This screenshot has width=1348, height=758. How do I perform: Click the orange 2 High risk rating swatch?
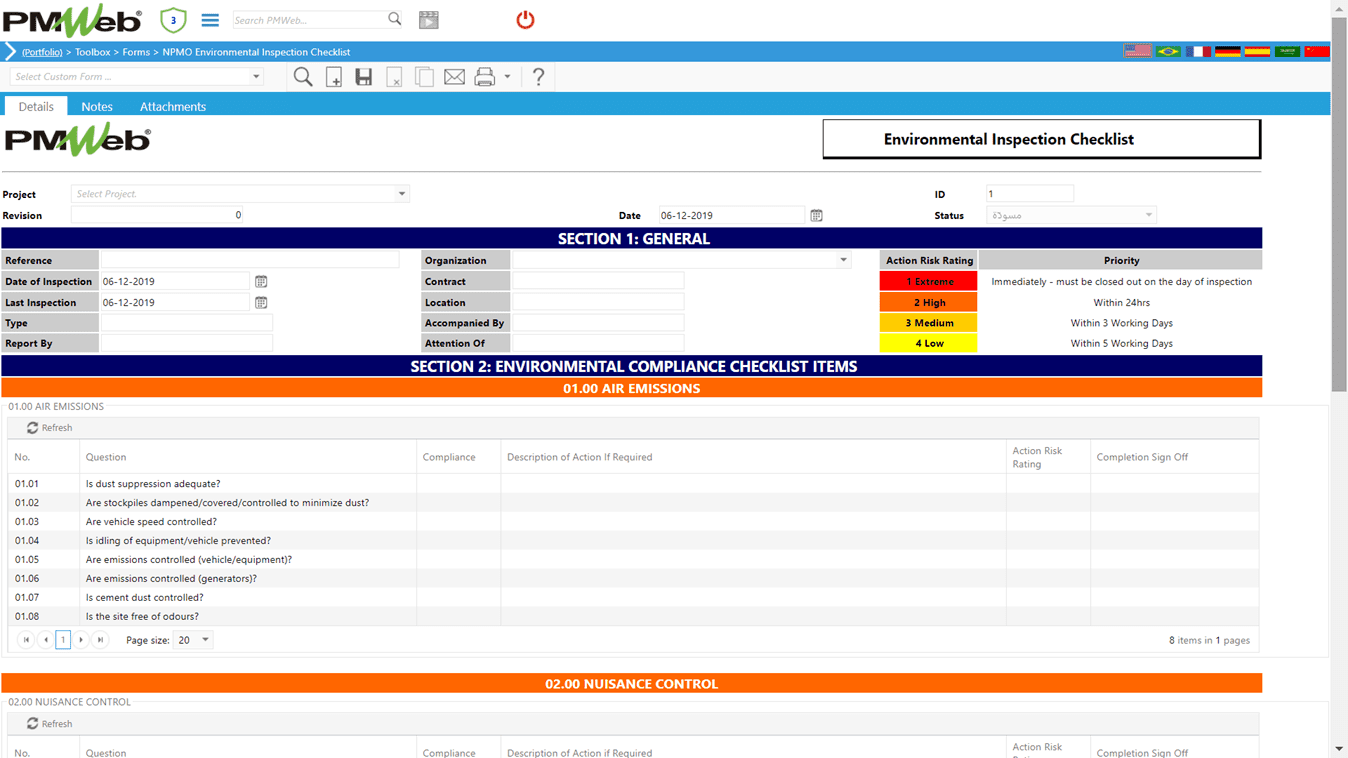click(929, 302)
